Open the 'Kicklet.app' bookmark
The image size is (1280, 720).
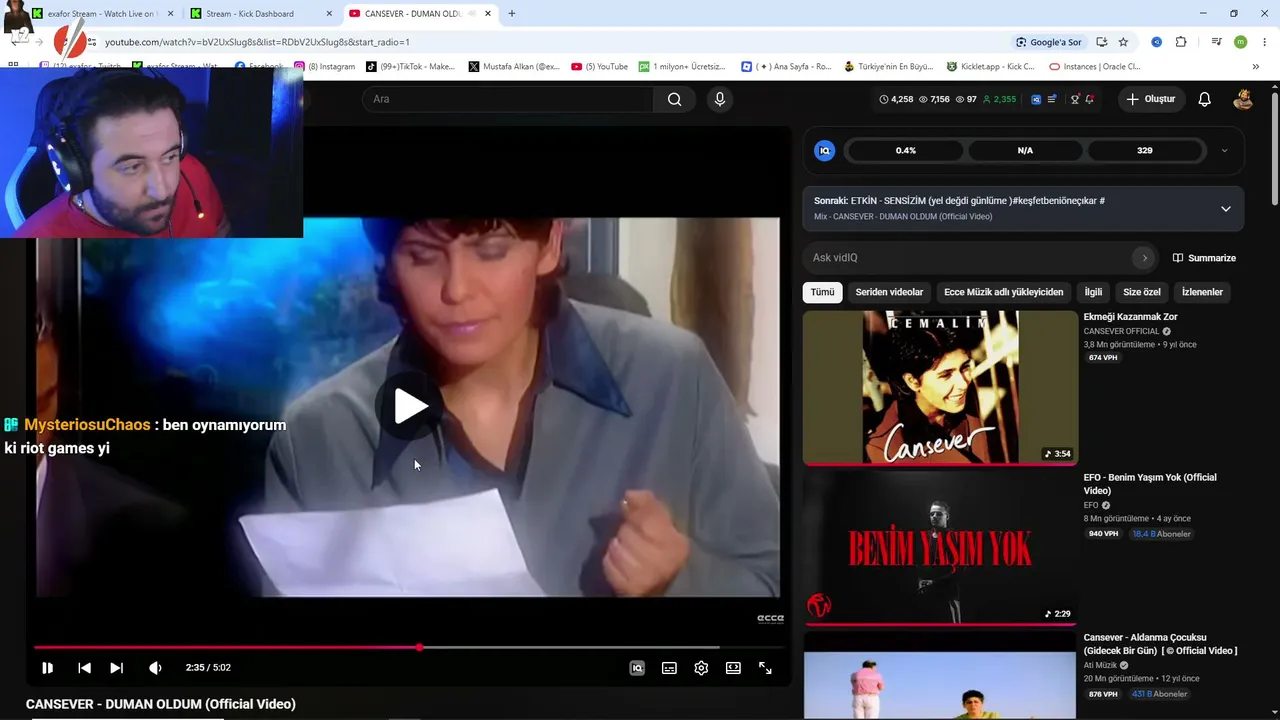[x=993, y=67]
